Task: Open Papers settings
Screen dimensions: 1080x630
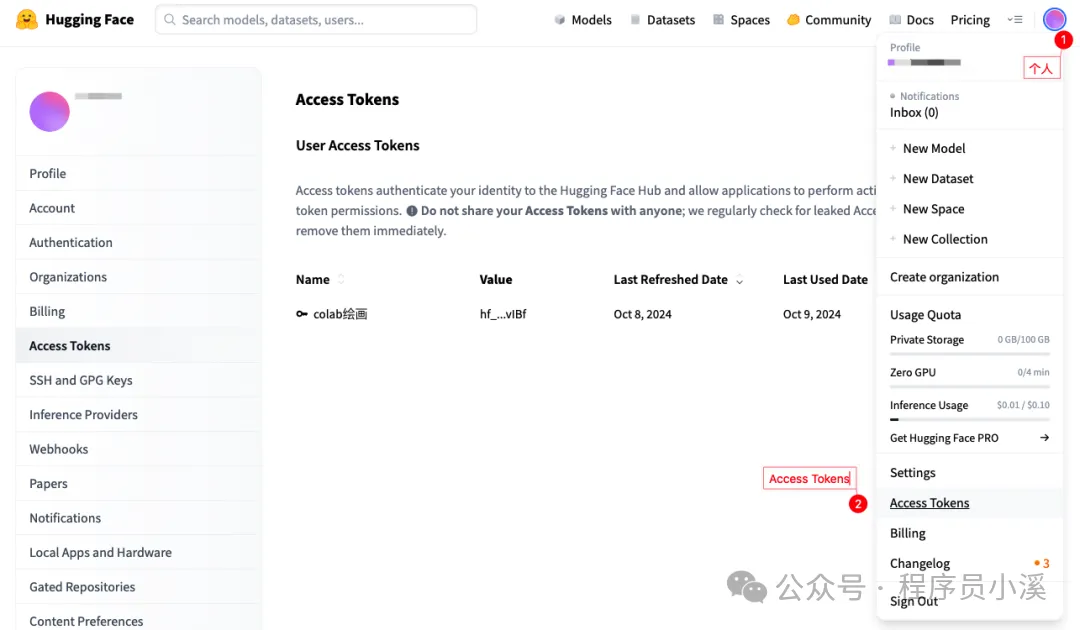Action: [138, 483]
